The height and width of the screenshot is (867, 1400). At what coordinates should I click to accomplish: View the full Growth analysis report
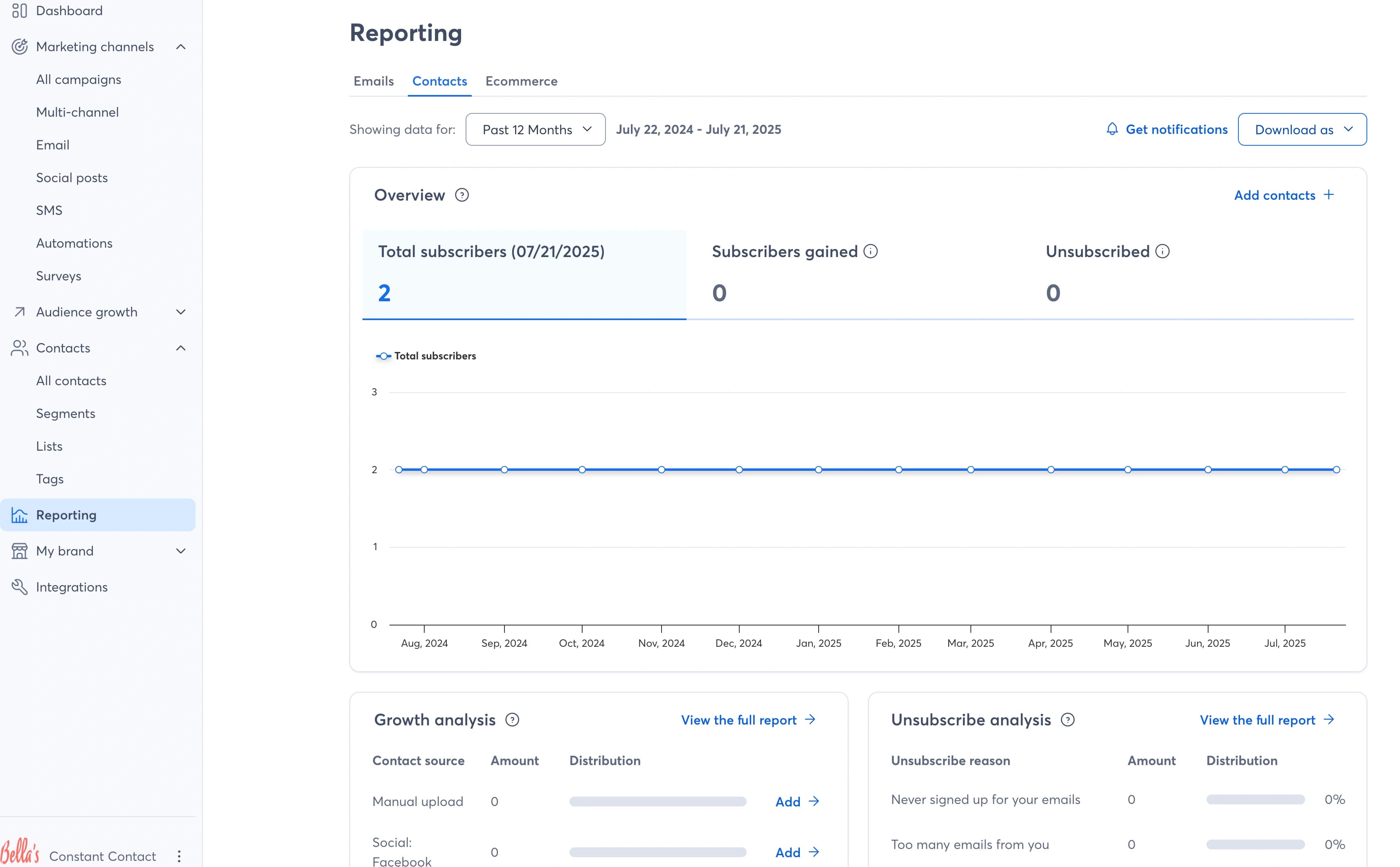(748, 720)
